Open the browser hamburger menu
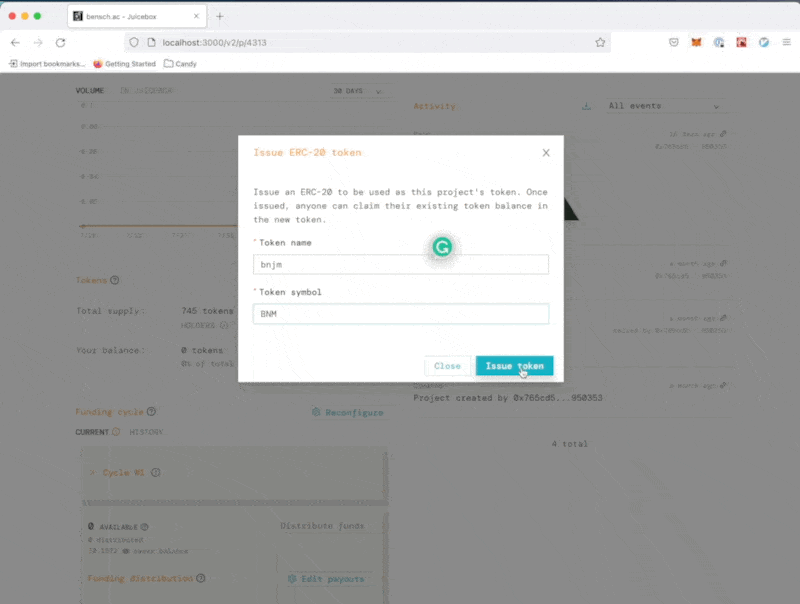Viewport: 800px width, 604px height. coord(786,42)
